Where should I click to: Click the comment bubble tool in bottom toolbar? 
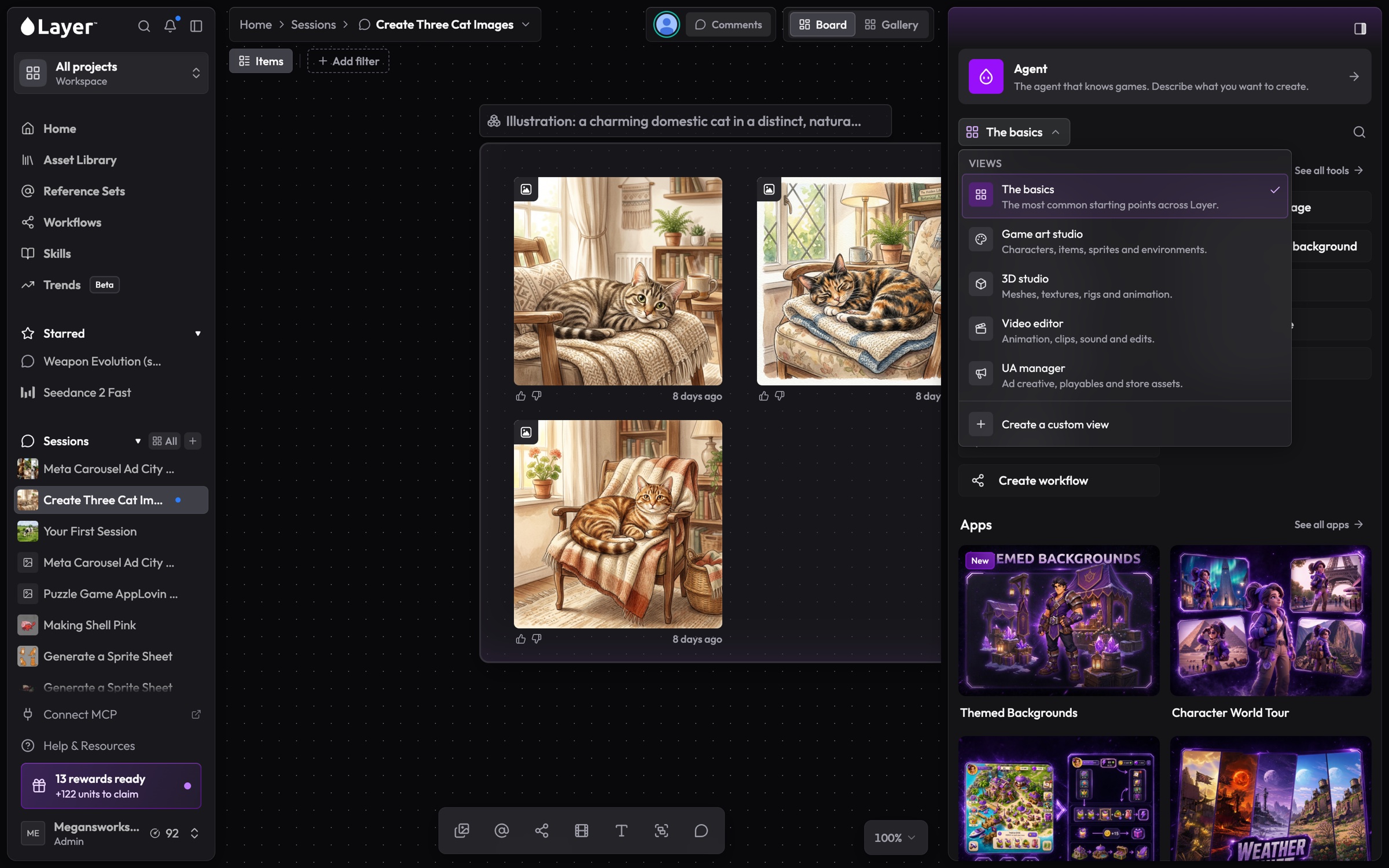pyautogui.click(x=701, y=831)
